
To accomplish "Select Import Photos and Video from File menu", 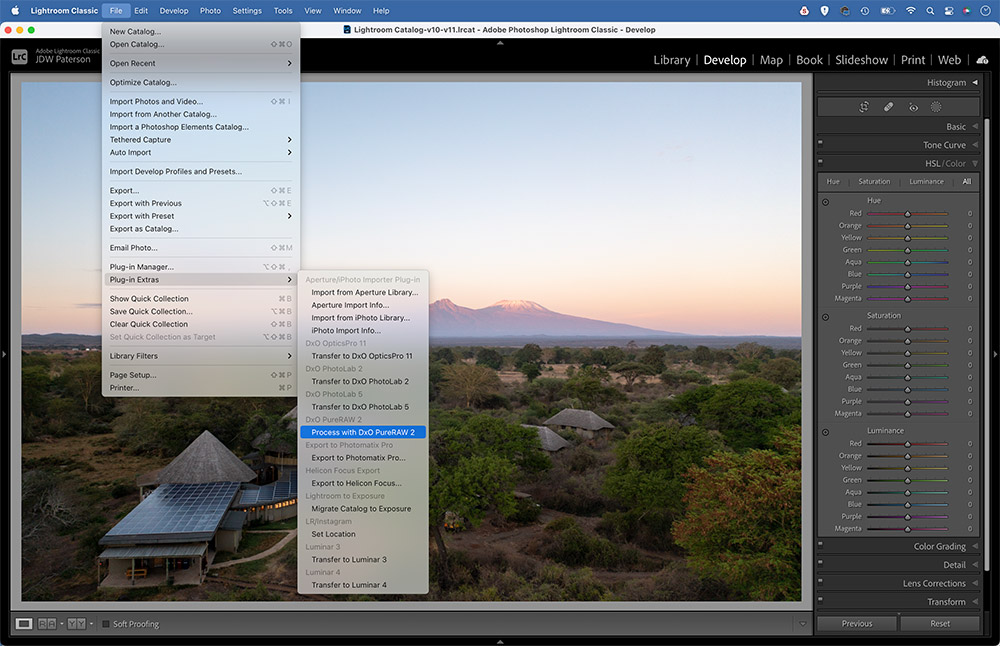I will pyautogui.click(x=200, y=101).
